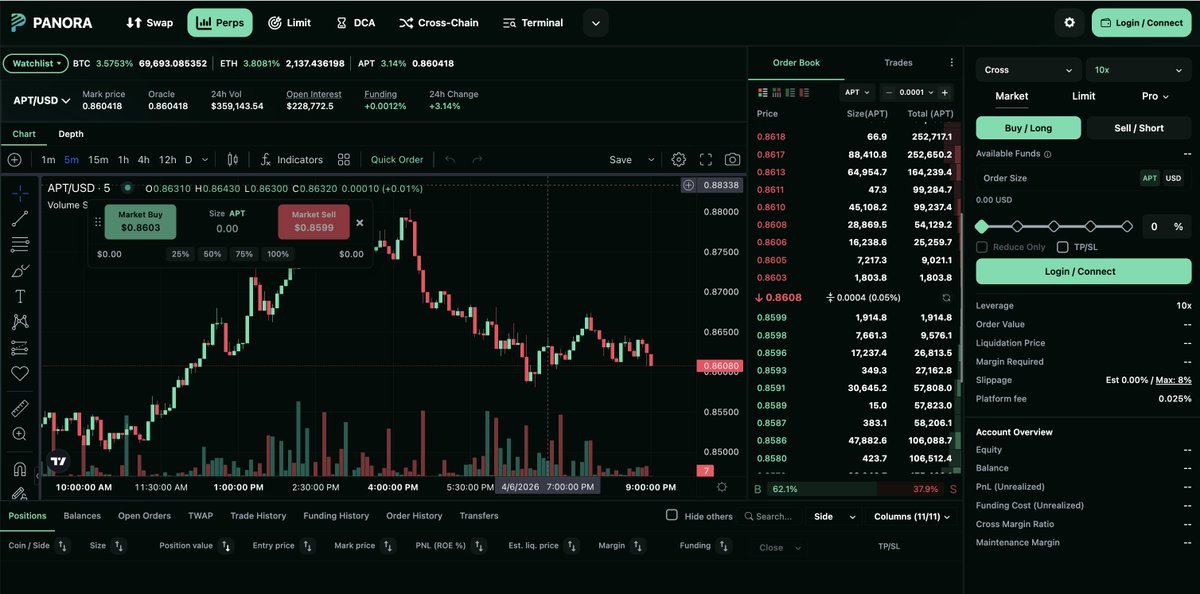Click the order size percentage slider track
This screenshot has height=594, width=1200.
[x=1055, y=227]
